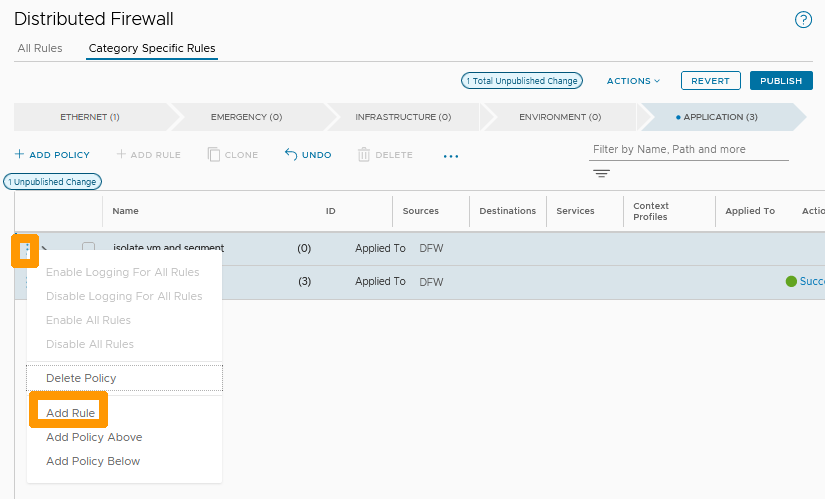The height and width of the screenshot is (499, 825).
Task: Click the filter lines icon below search
Action: click(x=601, y=173)
